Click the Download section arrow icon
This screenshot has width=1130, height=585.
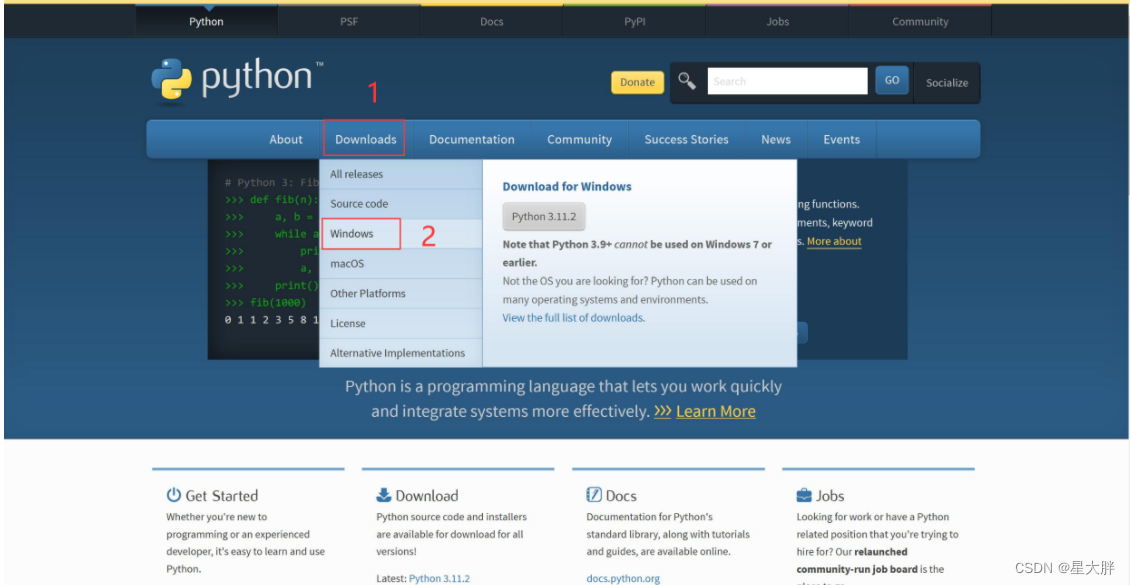[x=383, y=495]
